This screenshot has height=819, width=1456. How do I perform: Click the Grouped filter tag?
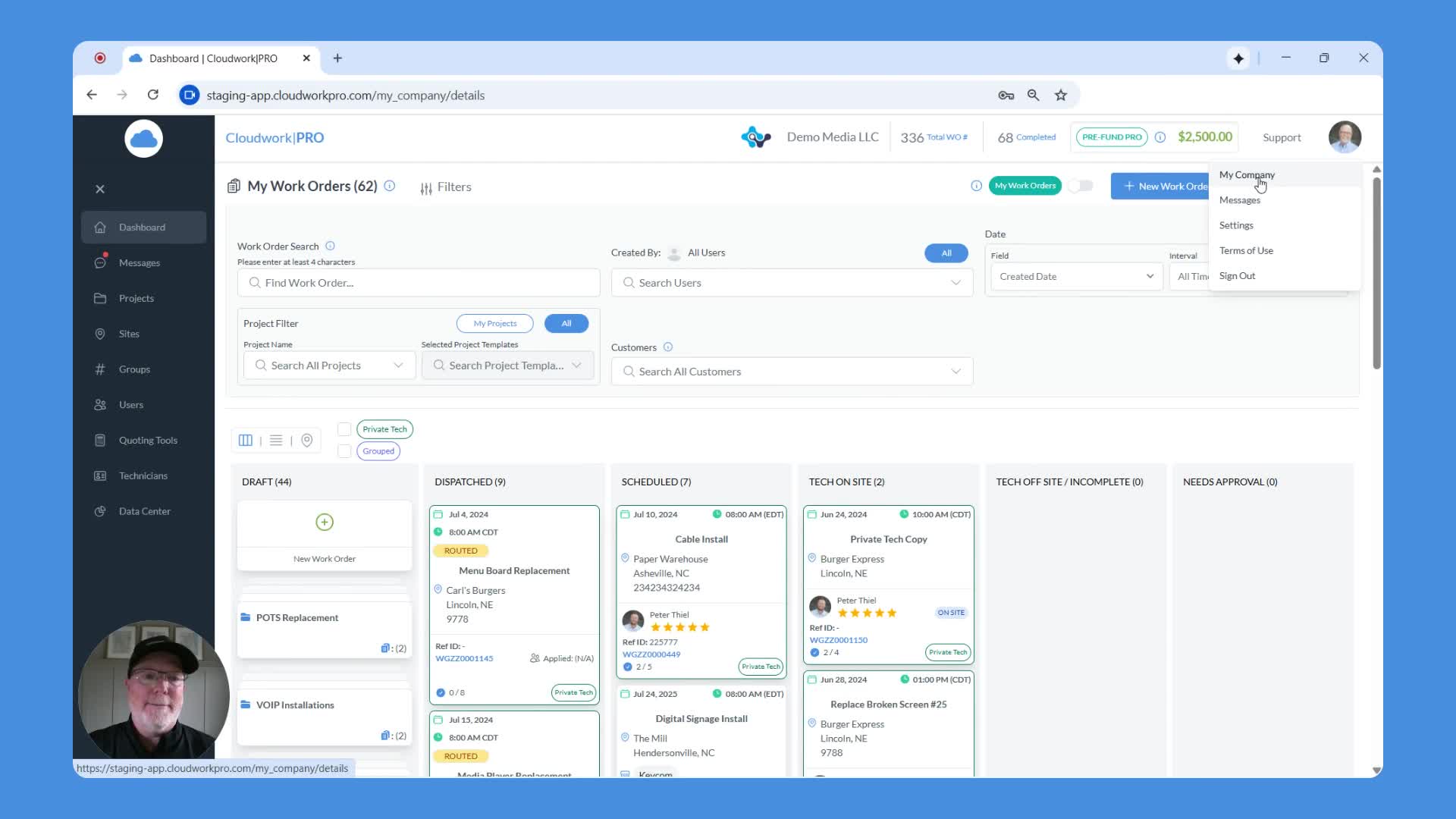pyautogui.click(x=378, y=451)
